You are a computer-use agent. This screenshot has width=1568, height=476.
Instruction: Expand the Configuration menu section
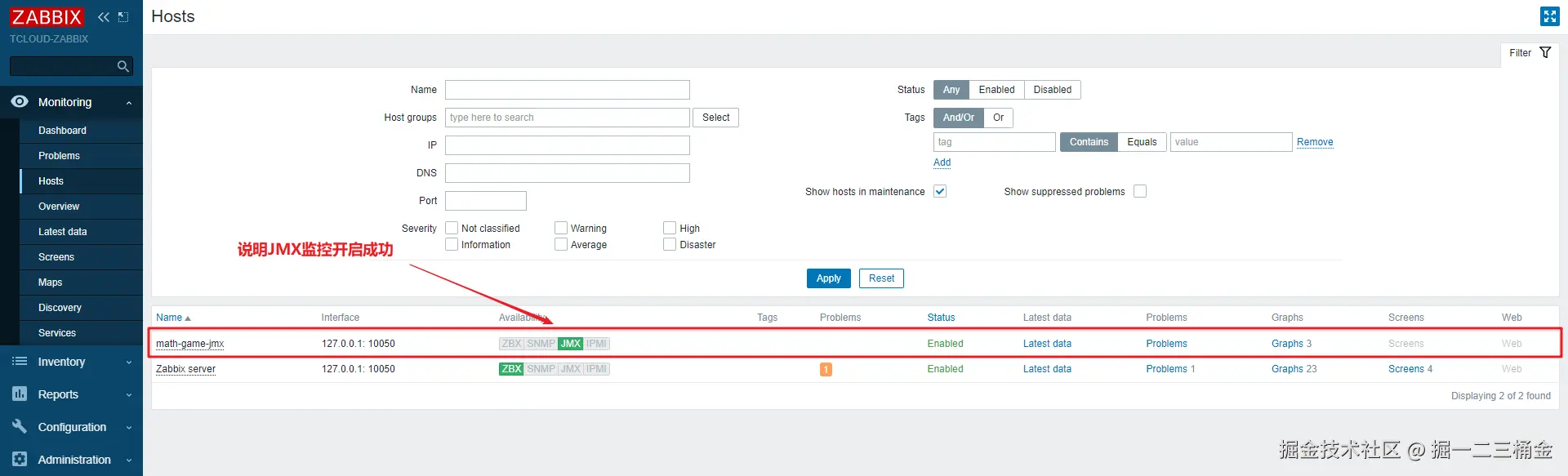(x=129, y=428)
